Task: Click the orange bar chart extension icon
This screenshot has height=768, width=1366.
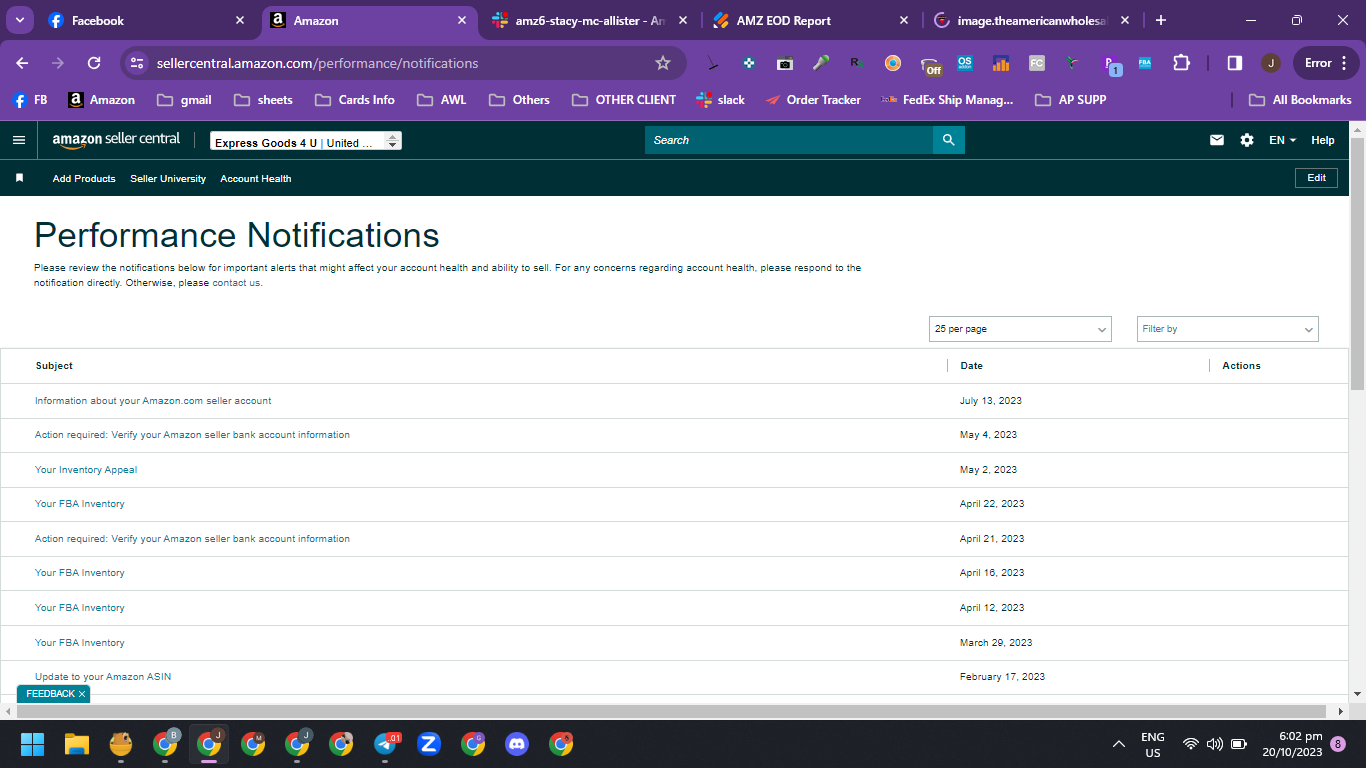Action: point(1001,63)
